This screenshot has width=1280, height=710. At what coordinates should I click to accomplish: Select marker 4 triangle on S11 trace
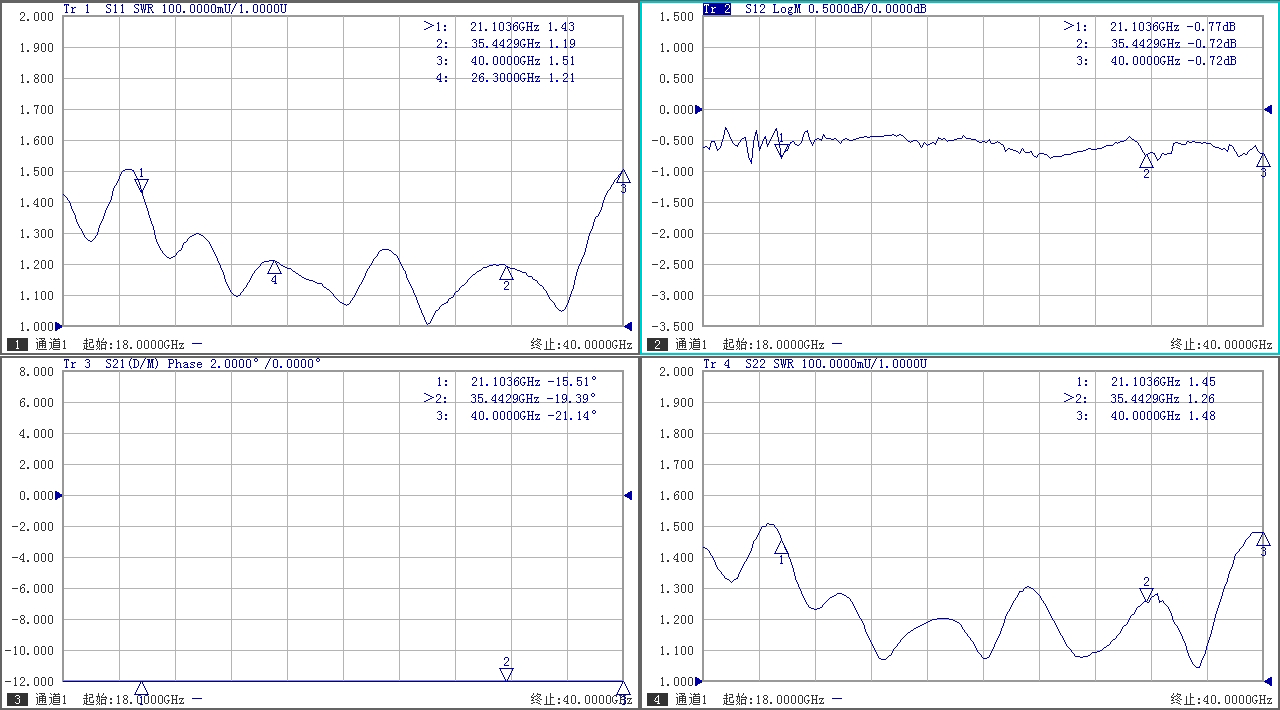click(274, 267)
